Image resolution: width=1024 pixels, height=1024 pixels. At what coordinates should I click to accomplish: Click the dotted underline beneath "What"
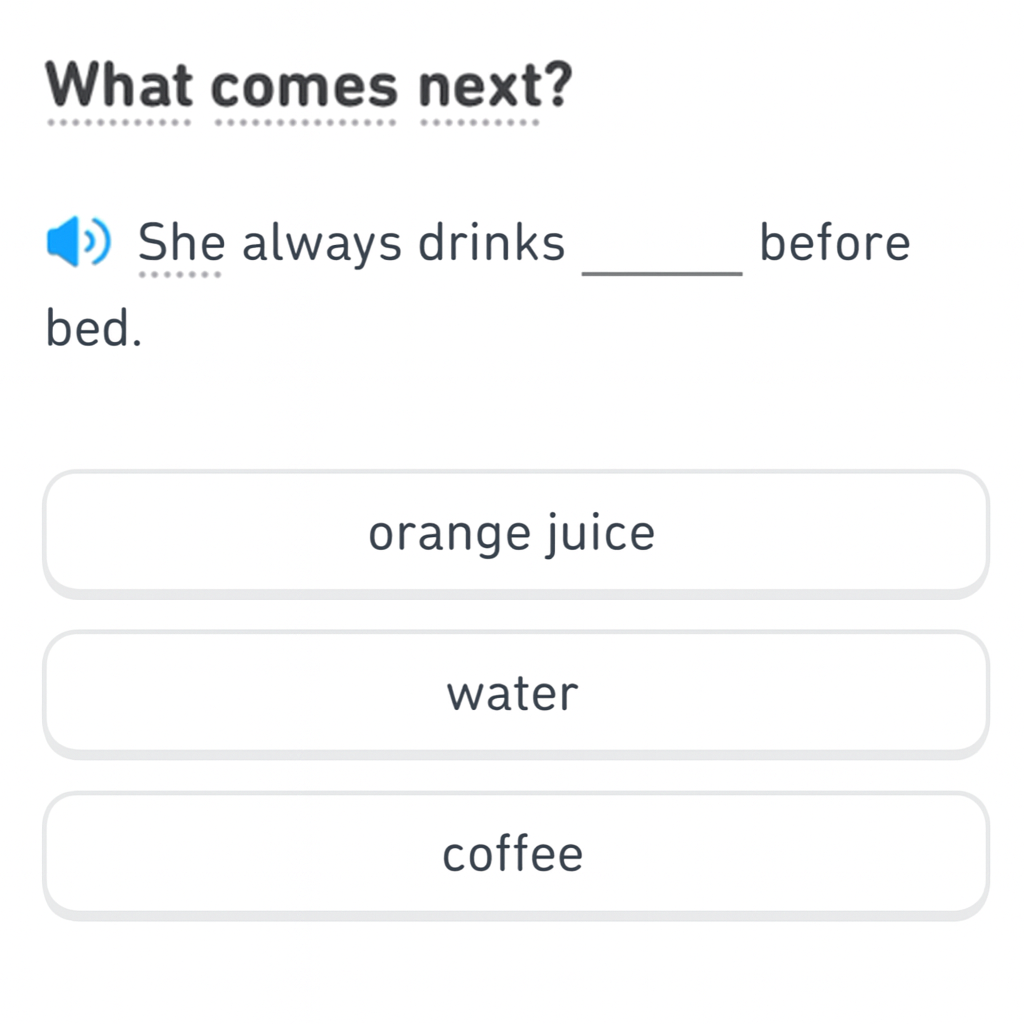pos(118,124)
